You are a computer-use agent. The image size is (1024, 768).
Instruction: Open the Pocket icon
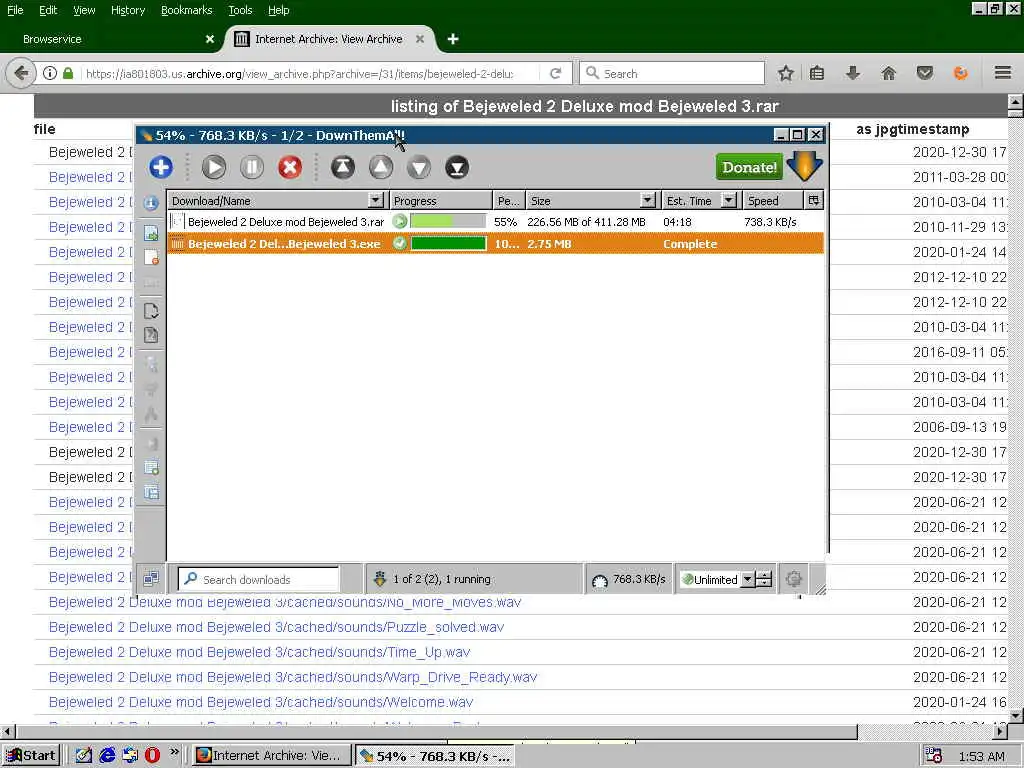pyautogui.click(x=924, y=73)
